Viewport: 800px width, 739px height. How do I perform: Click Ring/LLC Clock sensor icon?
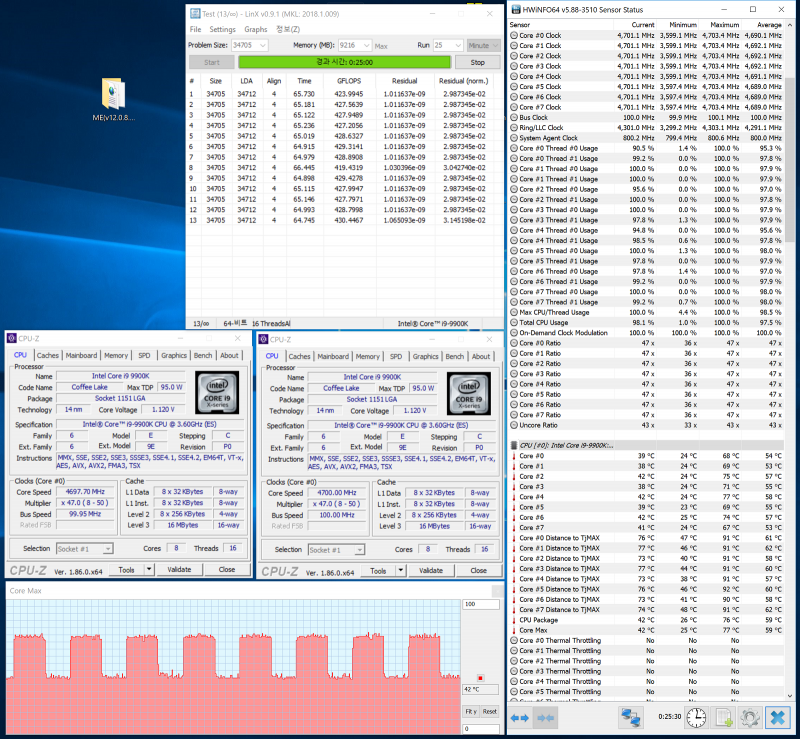(x=514, y=128)
